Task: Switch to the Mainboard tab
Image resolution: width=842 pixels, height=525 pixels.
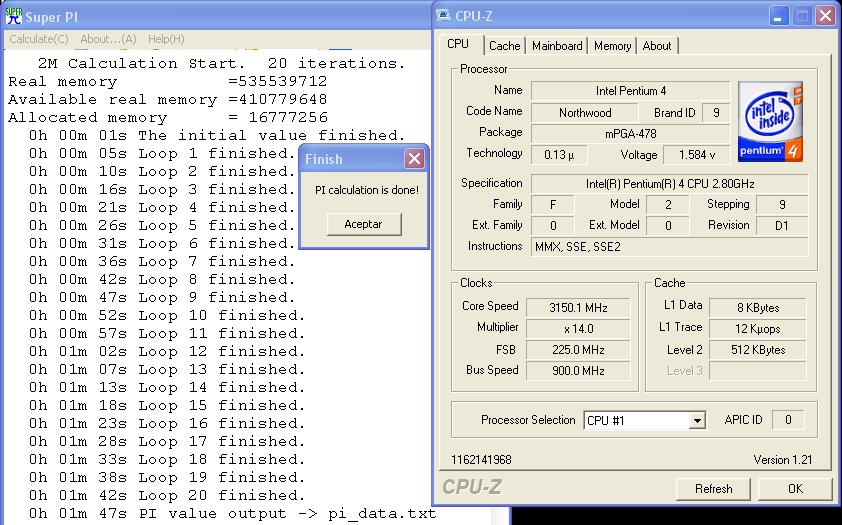Action: click(557, 46)
